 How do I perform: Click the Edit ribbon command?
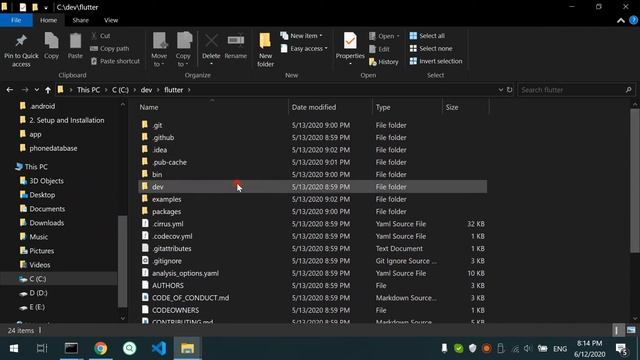[379, 49]
